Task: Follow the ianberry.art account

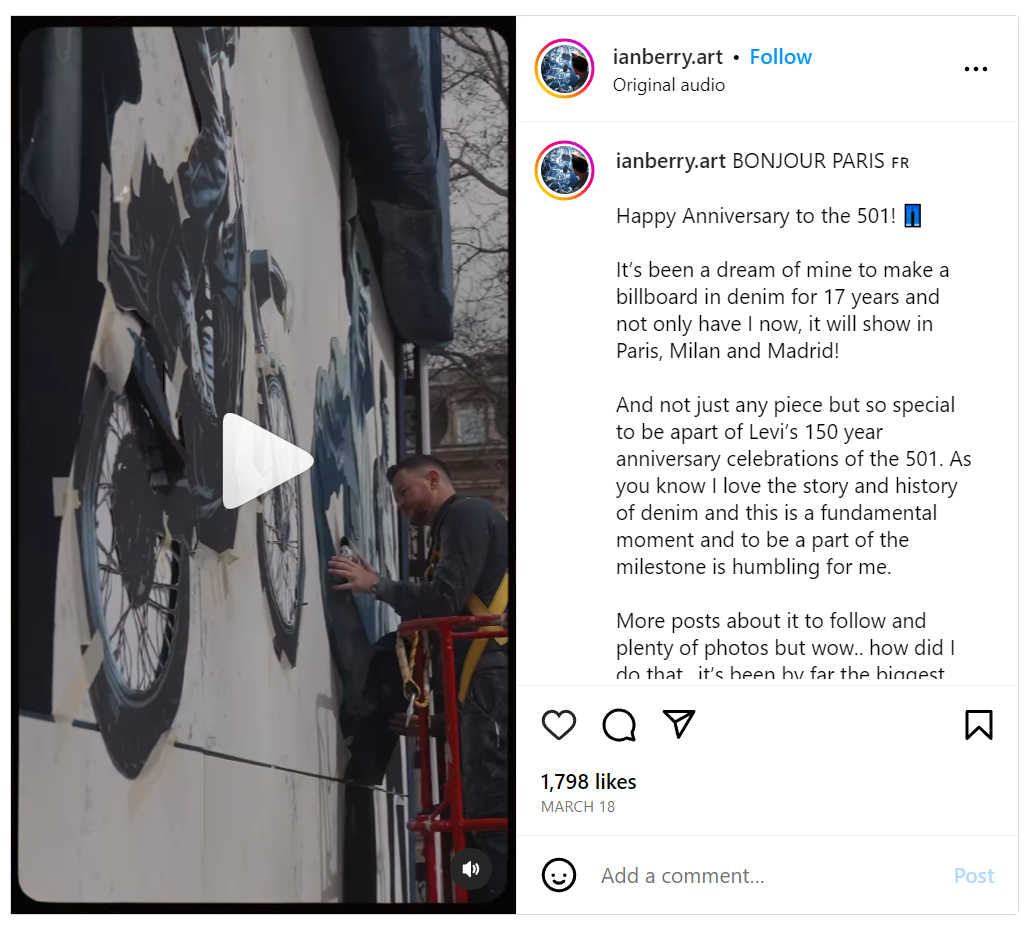Action: (780, 57)
